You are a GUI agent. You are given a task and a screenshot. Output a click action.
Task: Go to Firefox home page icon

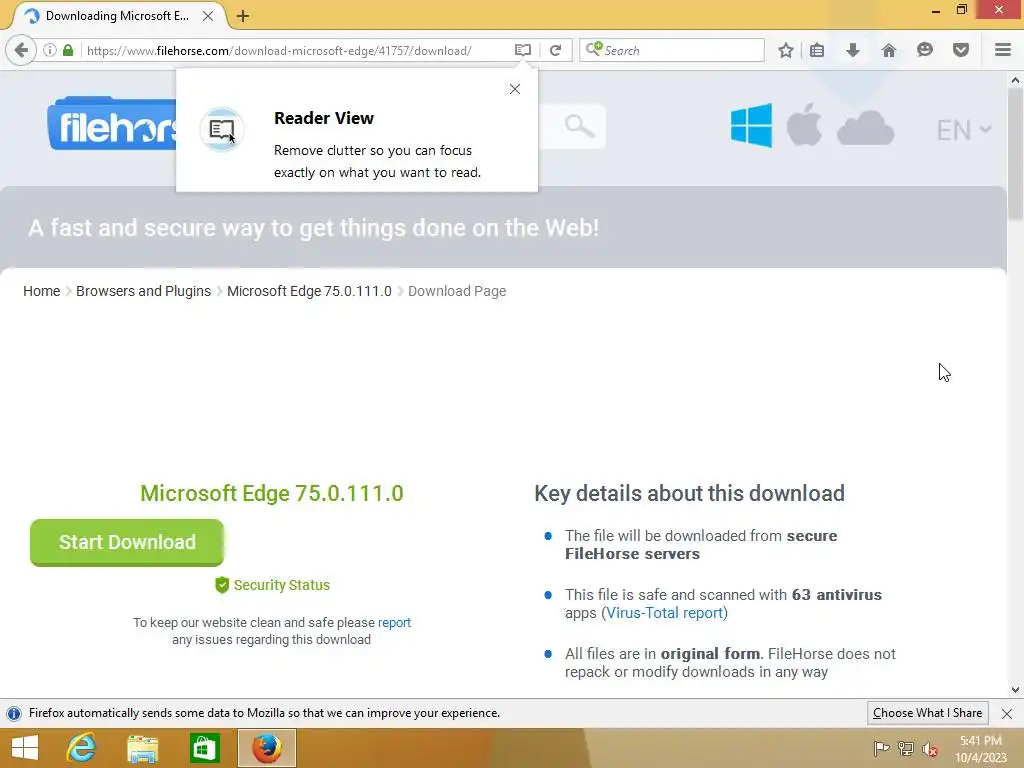(889, 50)
